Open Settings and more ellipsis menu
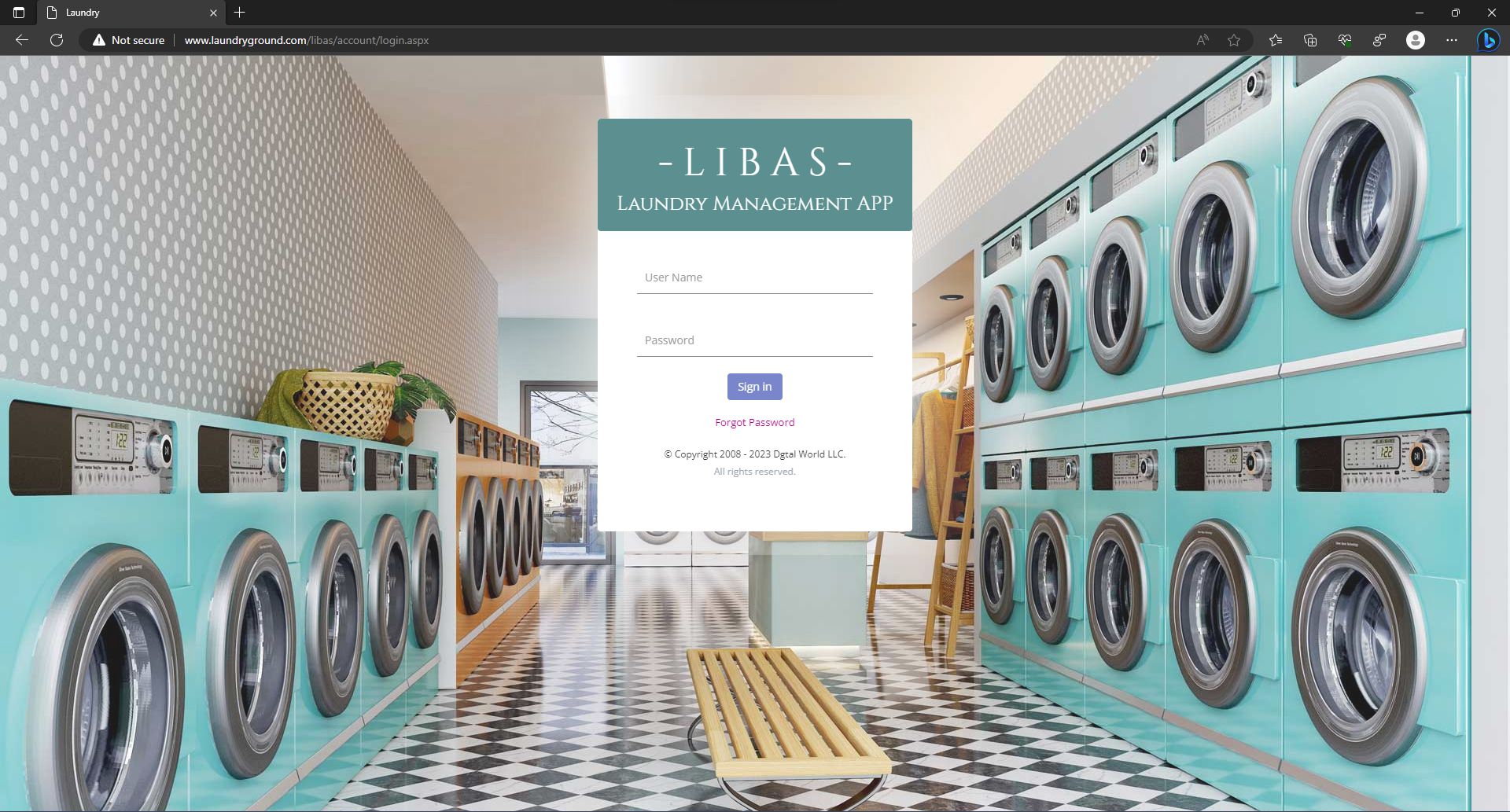 [x=1452, y=40]
